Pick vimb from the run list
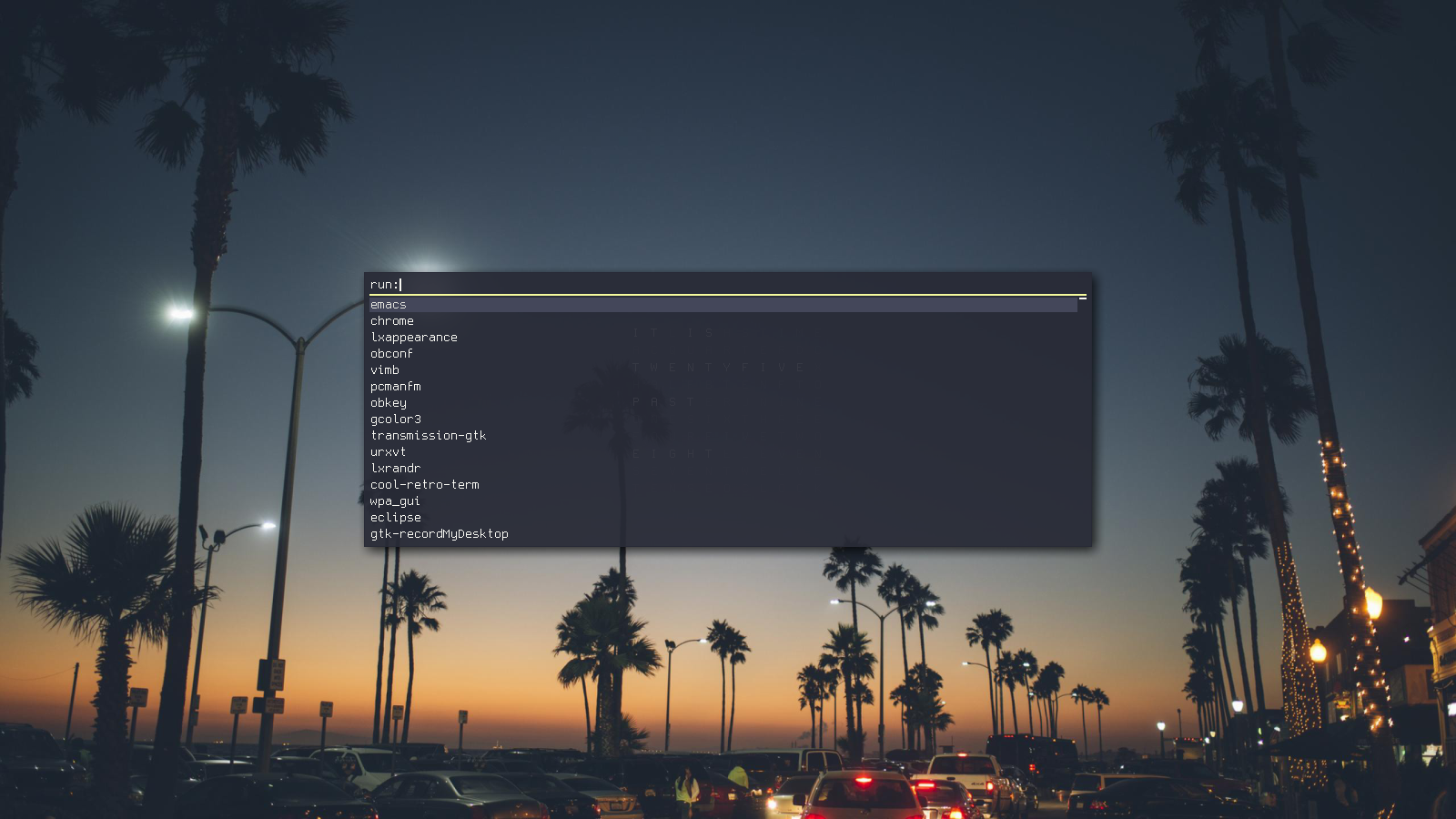Screen dimensions: 1456x819 723,370
